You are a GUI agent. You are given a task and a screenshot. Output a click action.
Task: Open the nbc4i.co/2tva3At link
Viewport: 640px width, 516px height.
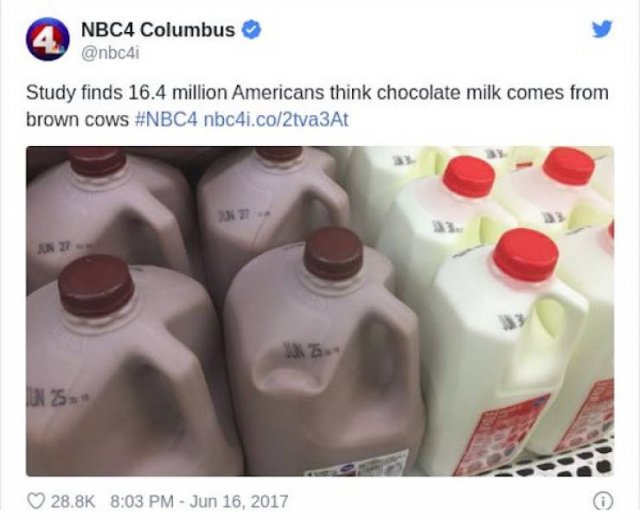pyautogui.click(x=276, y=120)
